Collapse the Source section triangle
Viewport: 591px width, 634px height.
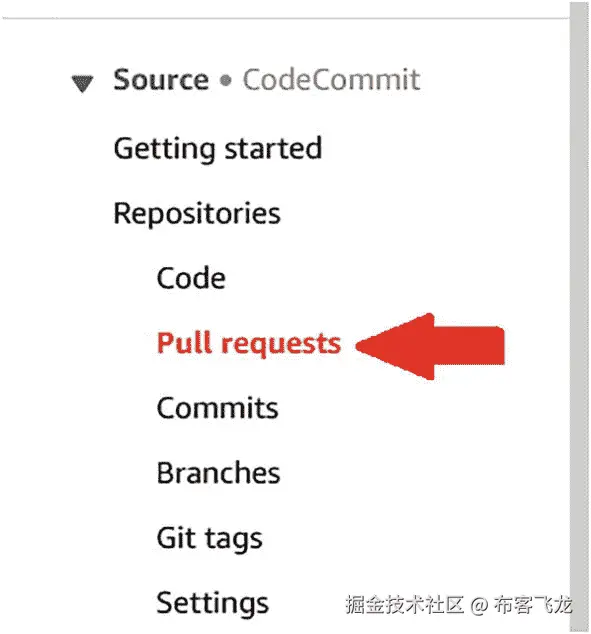82,83
